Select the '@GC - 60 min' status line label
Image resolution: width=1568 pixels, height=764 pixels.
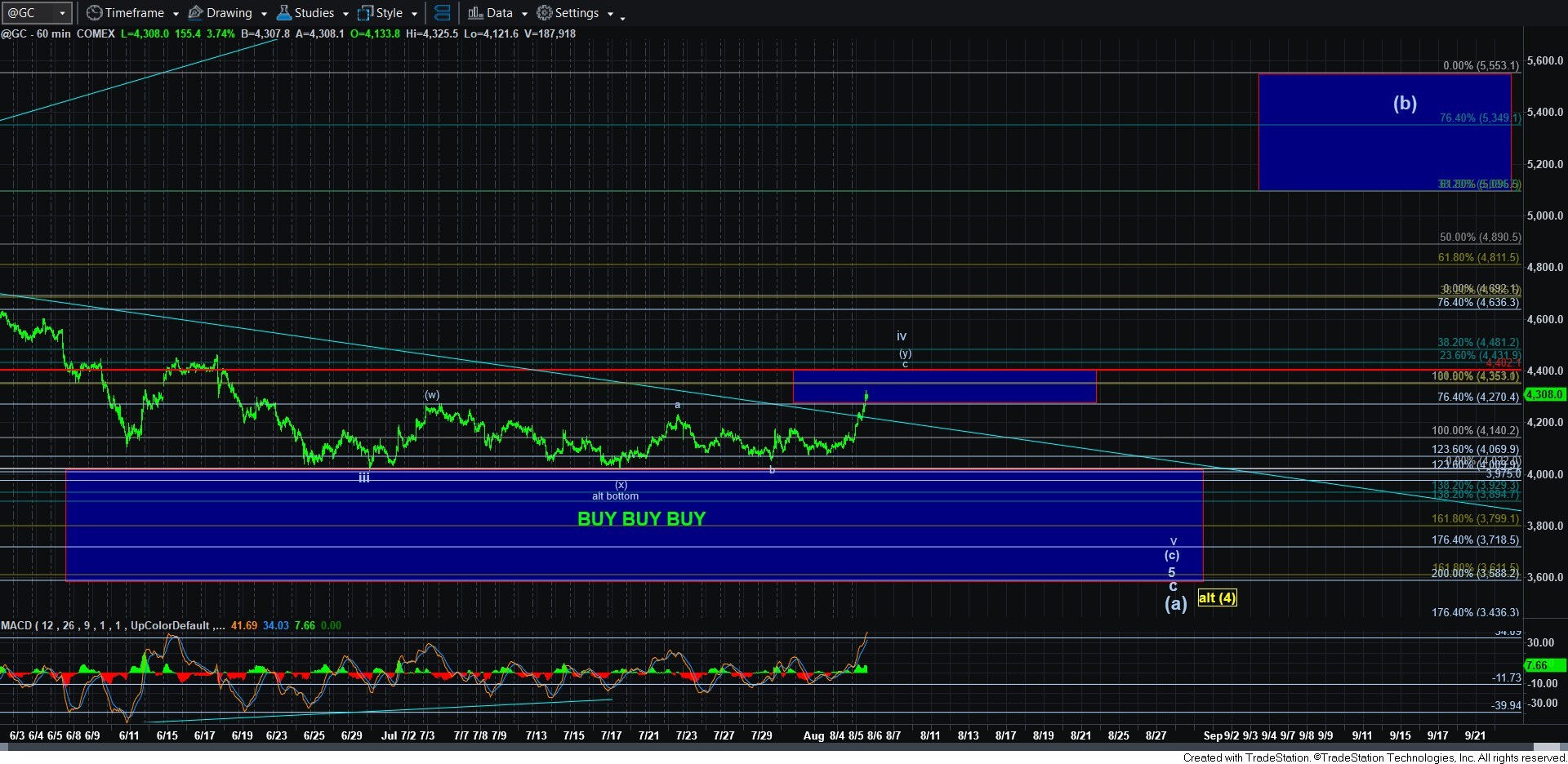(36, 33)
